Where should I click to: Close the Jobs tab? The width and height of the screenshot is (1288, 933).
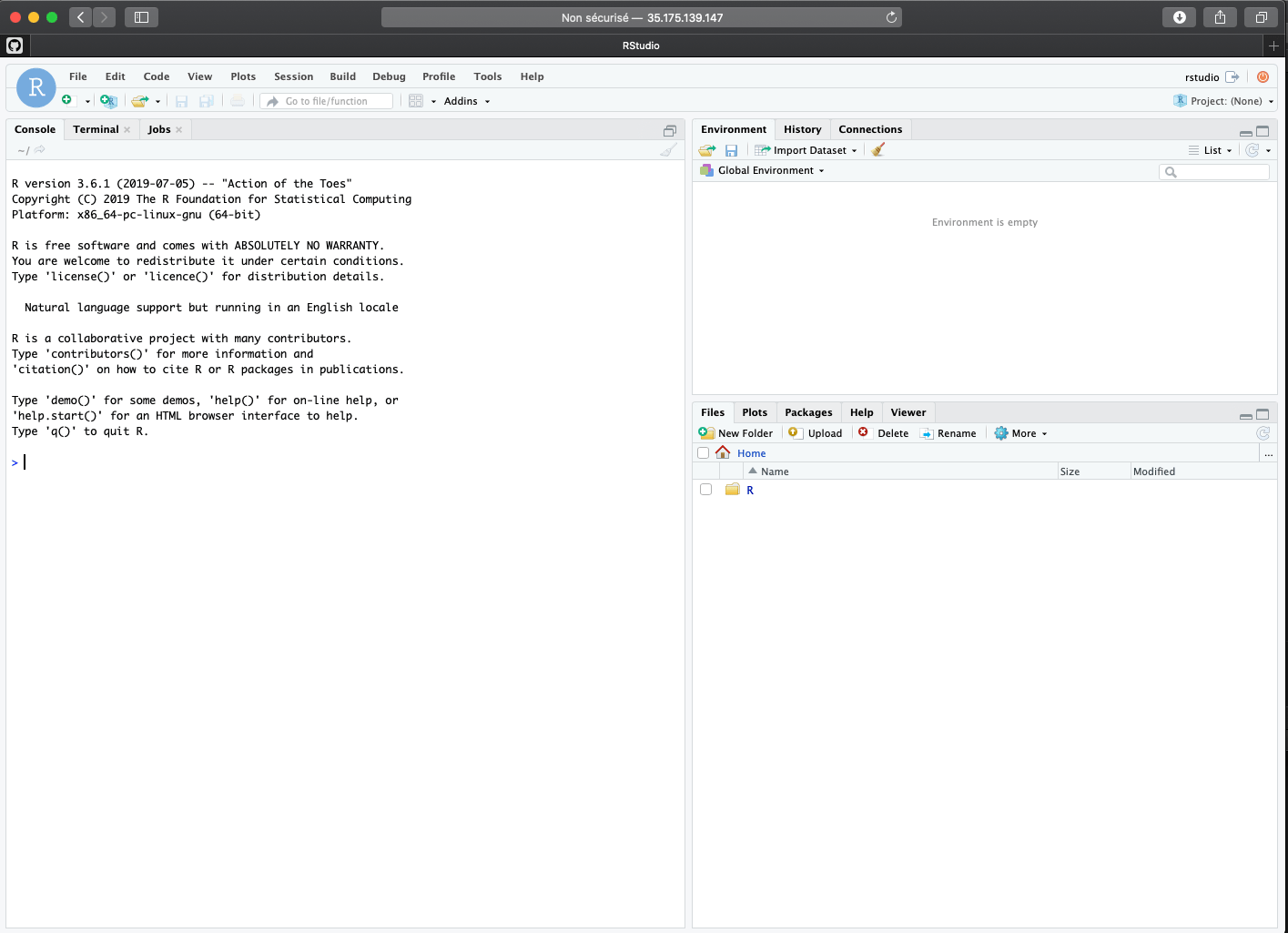point(179,129)
